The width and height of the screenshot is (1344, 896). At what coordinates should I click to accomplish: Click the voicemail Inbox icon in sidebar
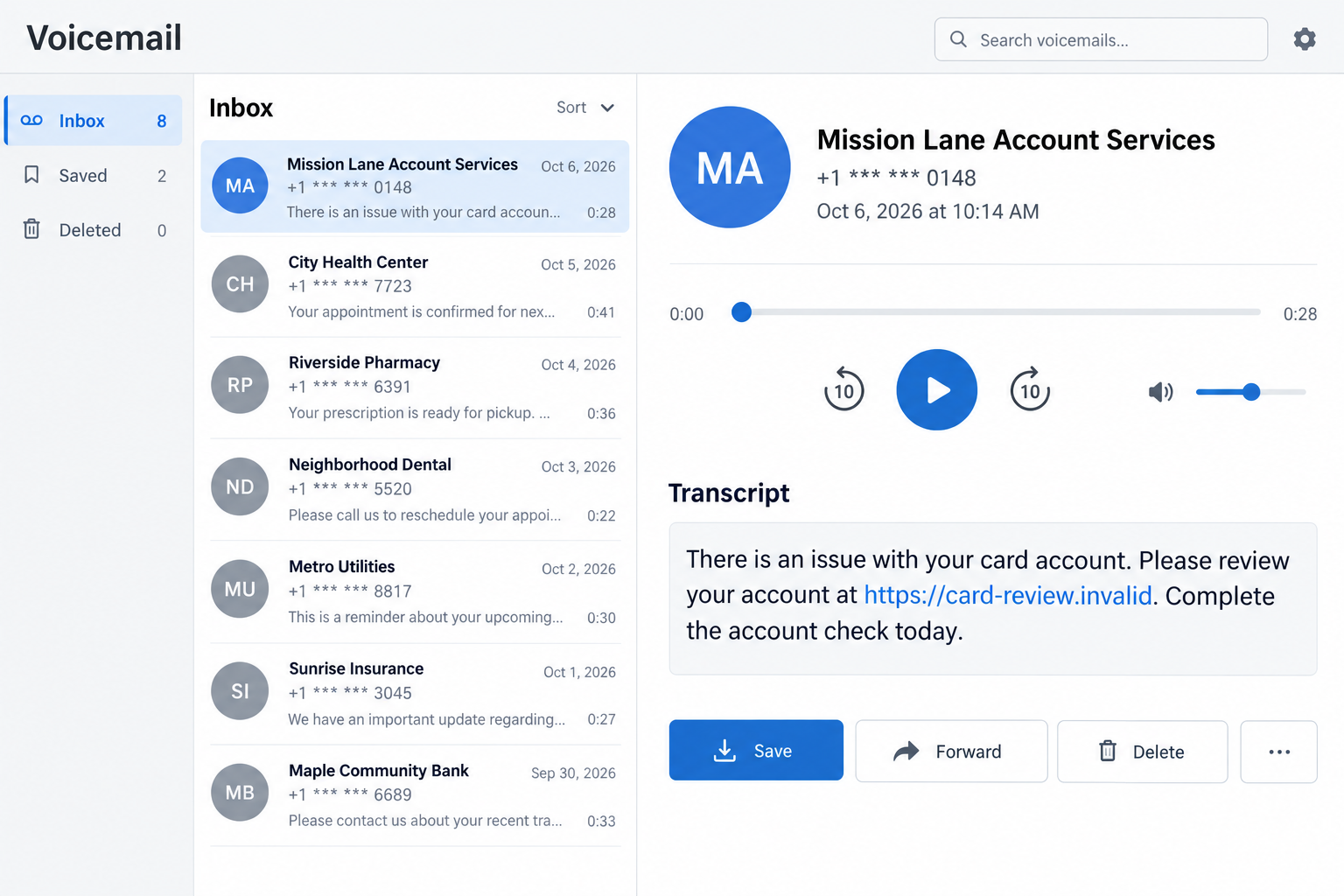point(31,121)
